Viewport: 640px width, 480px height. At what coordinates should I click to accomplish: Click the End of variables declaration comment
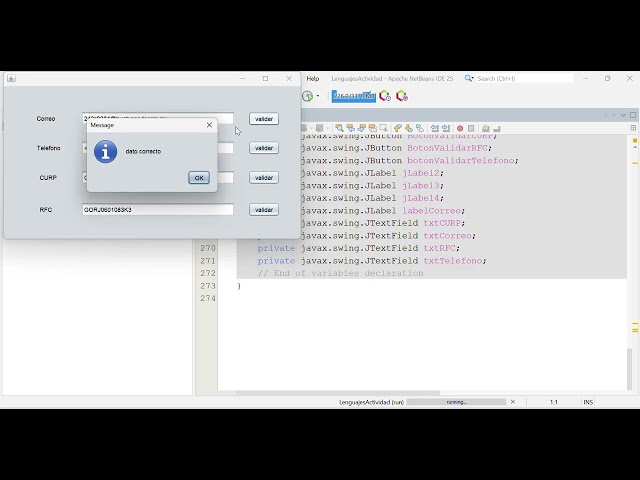[x=340, y=273]
